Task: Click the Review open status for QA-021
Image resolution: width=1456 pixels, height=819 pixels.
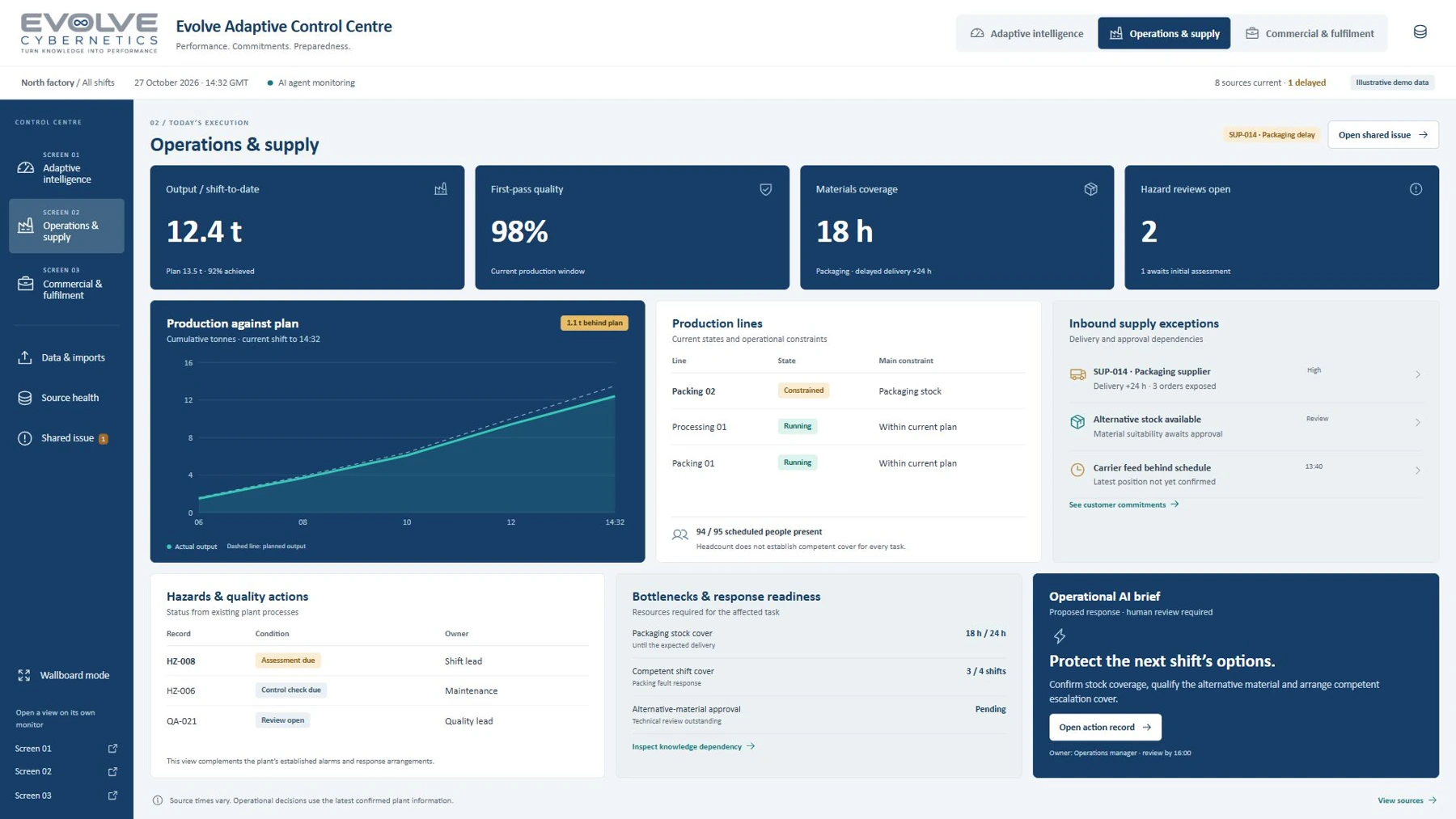Action: [282, 720]
